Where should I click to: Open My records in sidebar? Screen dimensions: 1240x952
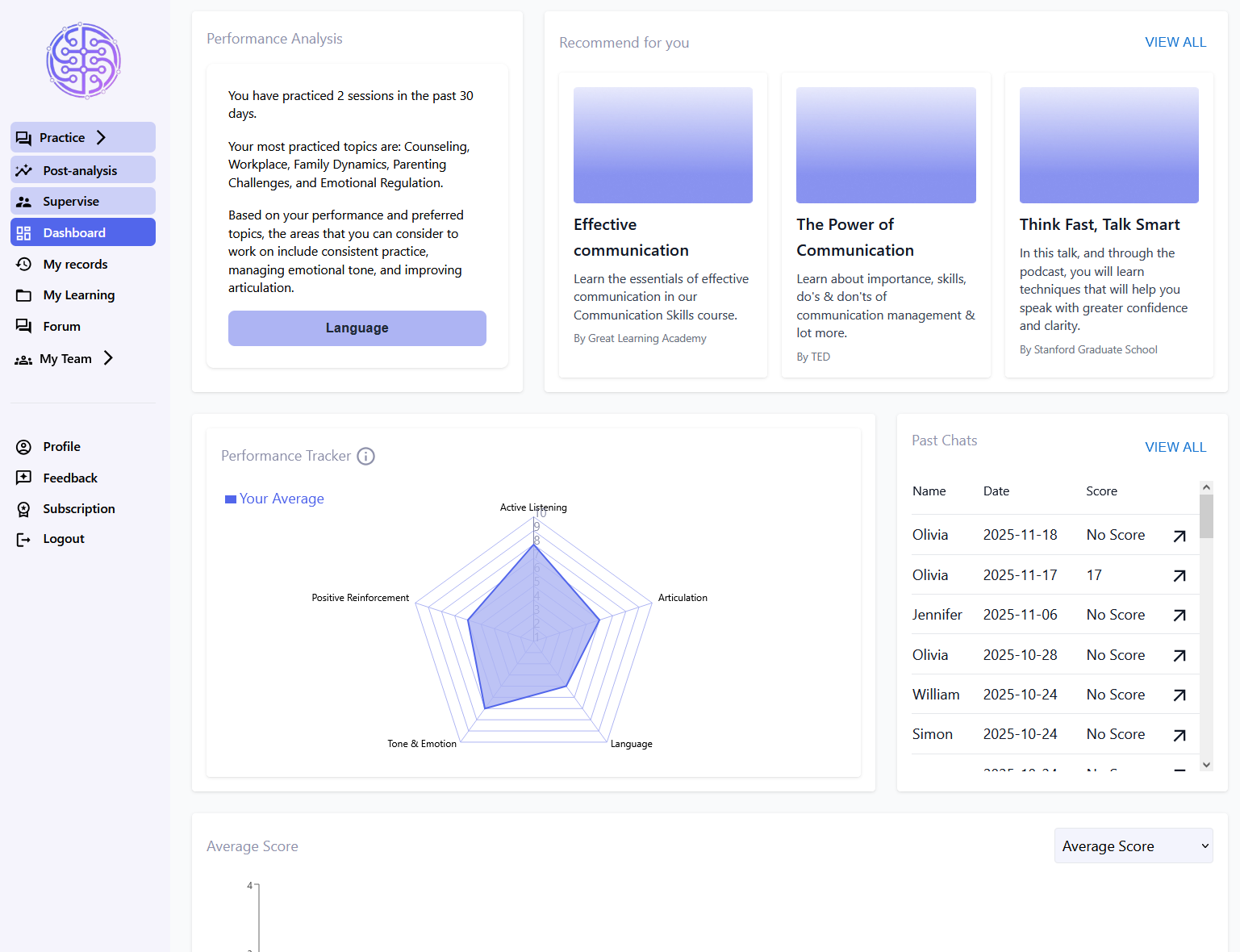tap(75, 265)
